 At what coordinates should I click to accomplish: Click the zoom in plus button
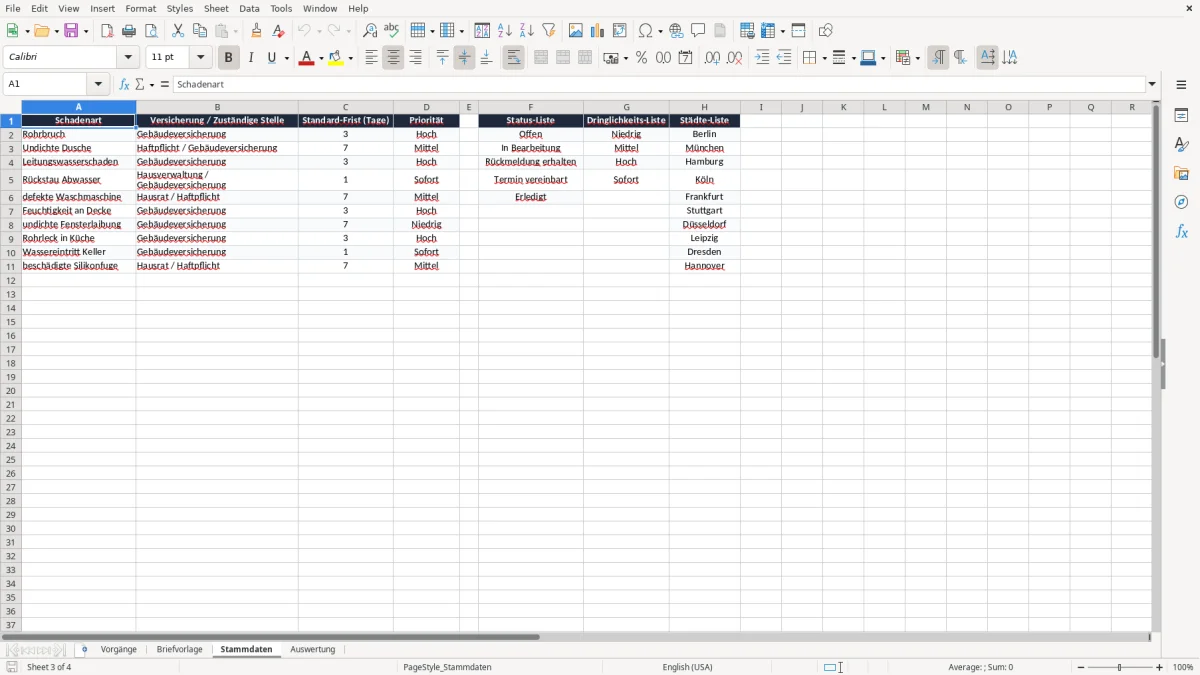[1160, 667]
